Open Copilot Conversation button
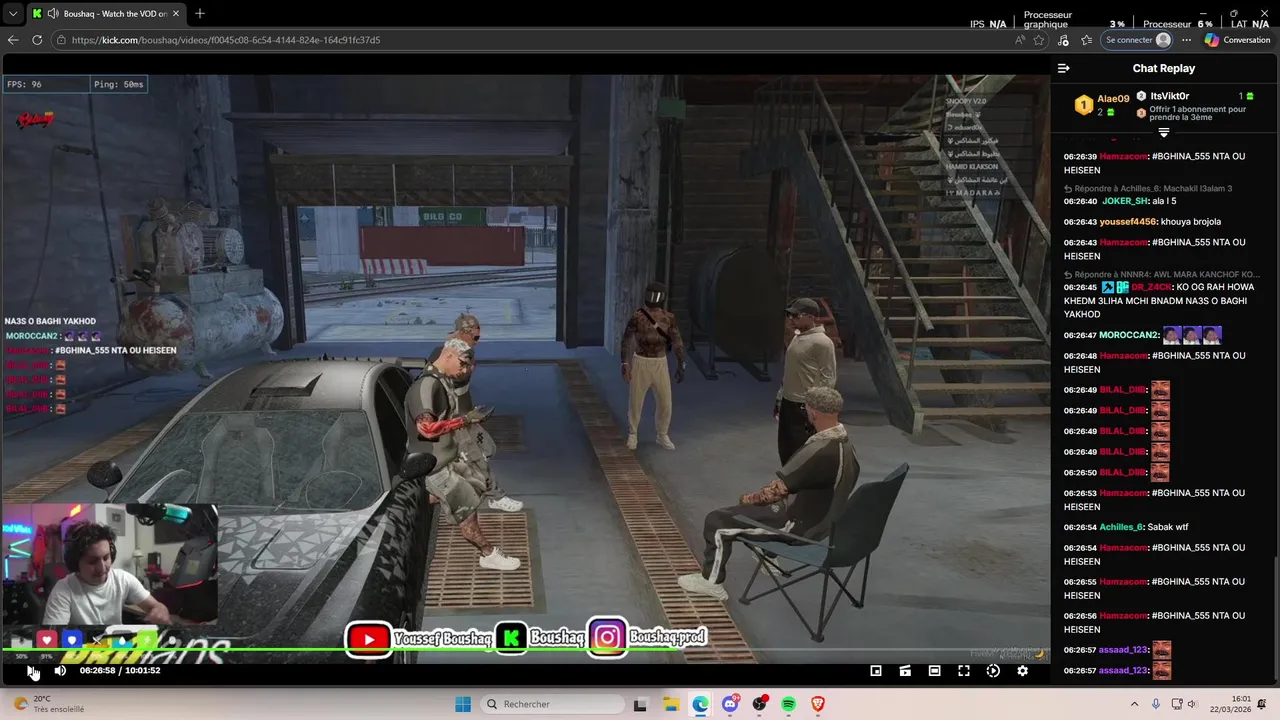The width and height of the screenshot is (1280, 720). click(1237, 40)
